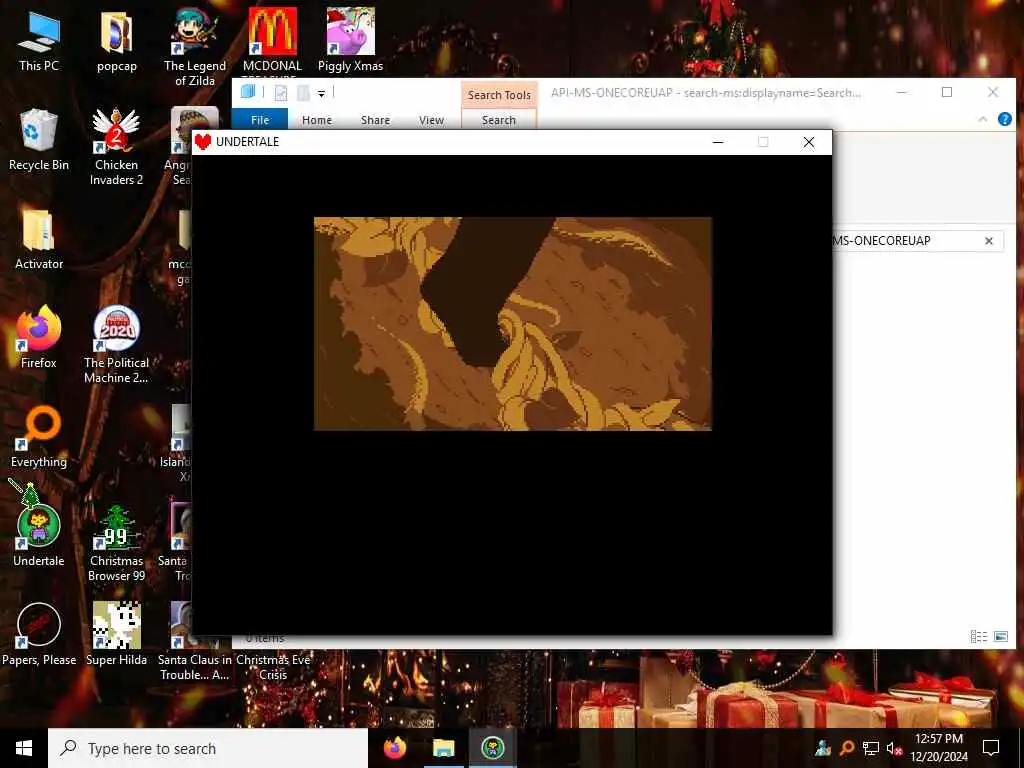Switch to View tab in File Explorer
The height and width of the screenshot is (768, 1024).
point(431,120)
